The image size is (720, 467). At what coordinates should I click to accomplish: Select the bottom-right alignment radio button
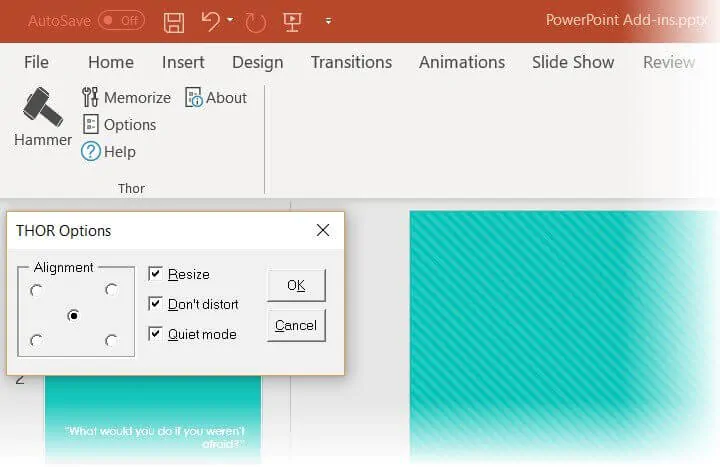coord(111,341)
